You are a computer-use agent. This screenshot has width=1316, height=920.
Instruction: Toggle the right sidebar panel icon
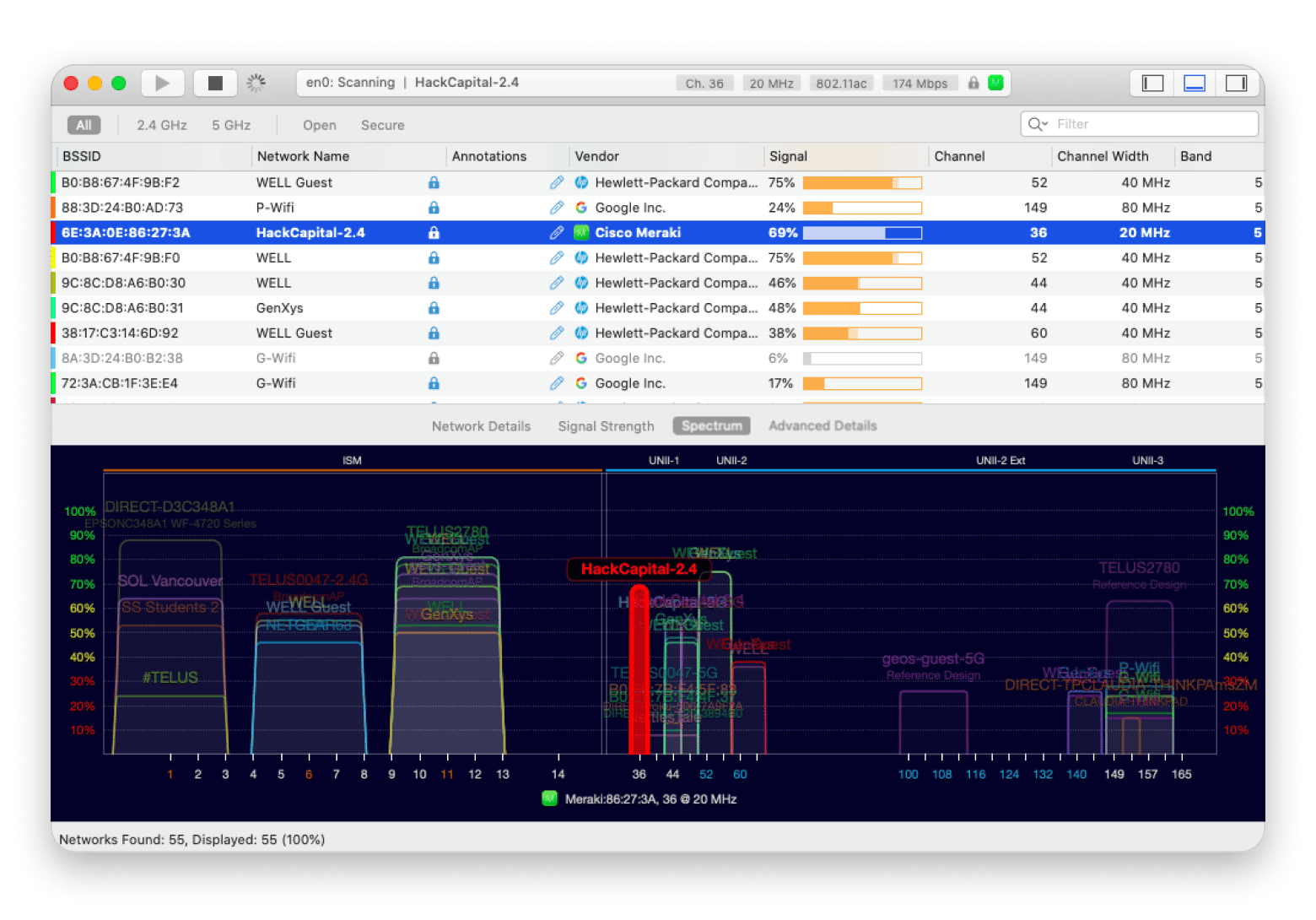[1236, 83]
